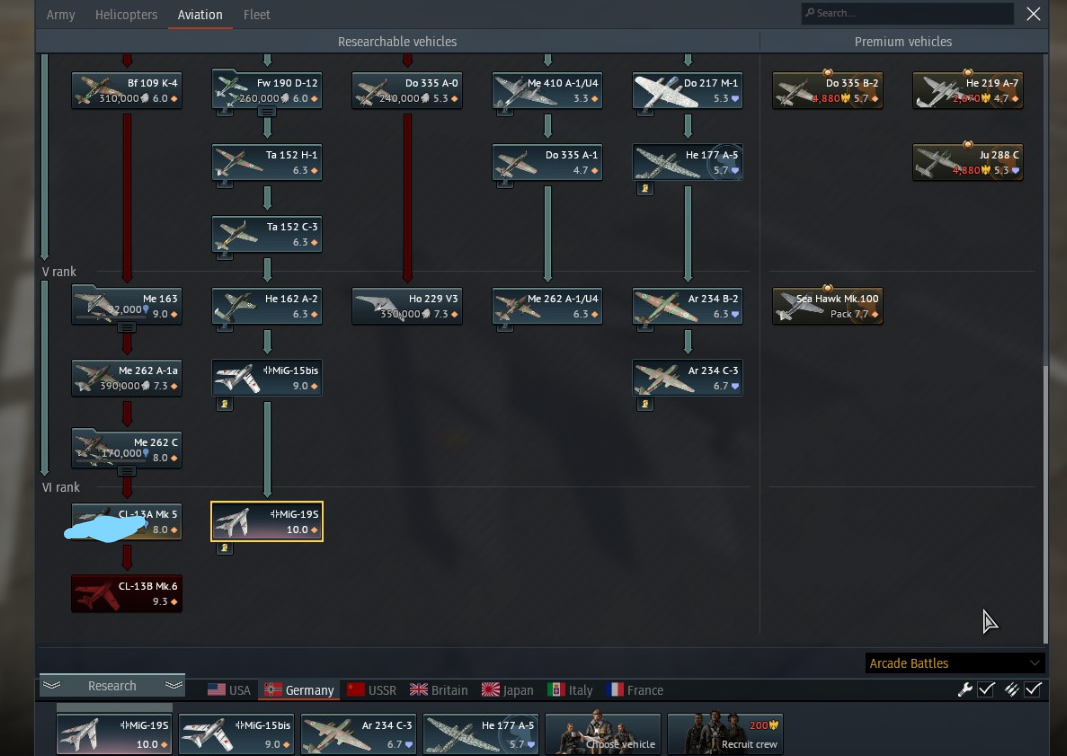Open the Arcade Battles mode dropdown
1067x756 pixels.
(x=955, y=663)
